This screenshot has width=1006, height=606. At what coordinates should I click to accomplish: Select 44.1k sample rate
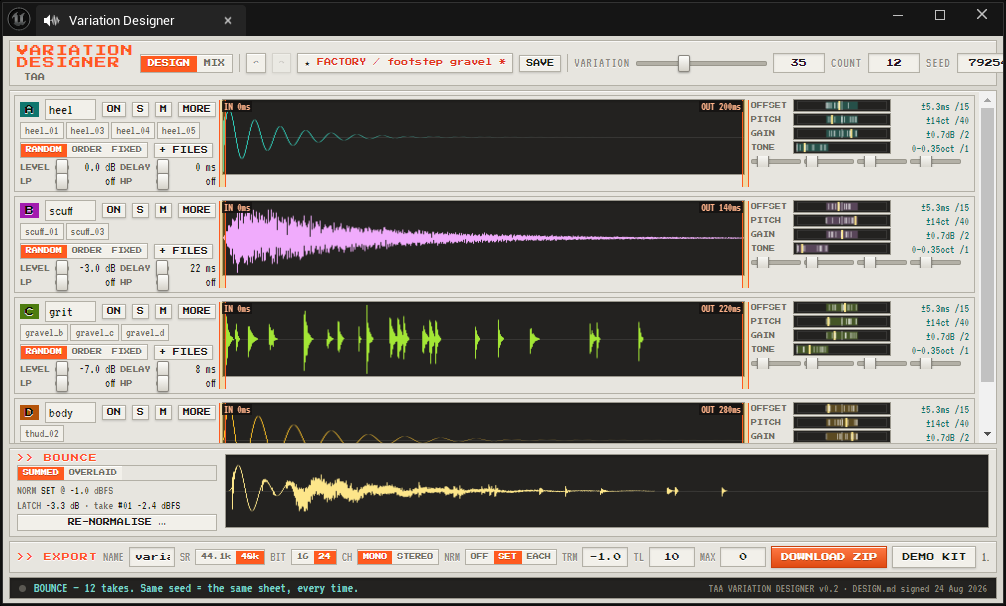[x=216, y=557]
